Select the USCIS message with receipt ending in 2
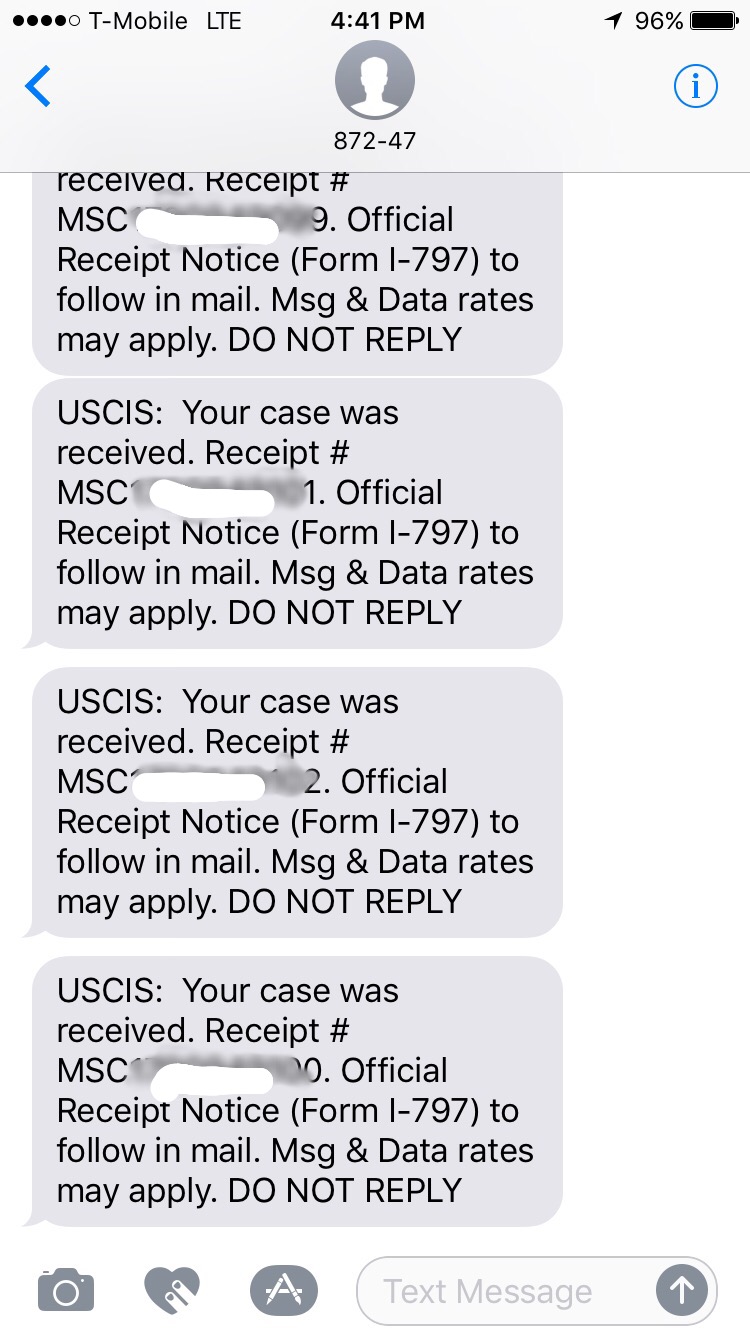The image size is (750, 1334). point(297,802)
